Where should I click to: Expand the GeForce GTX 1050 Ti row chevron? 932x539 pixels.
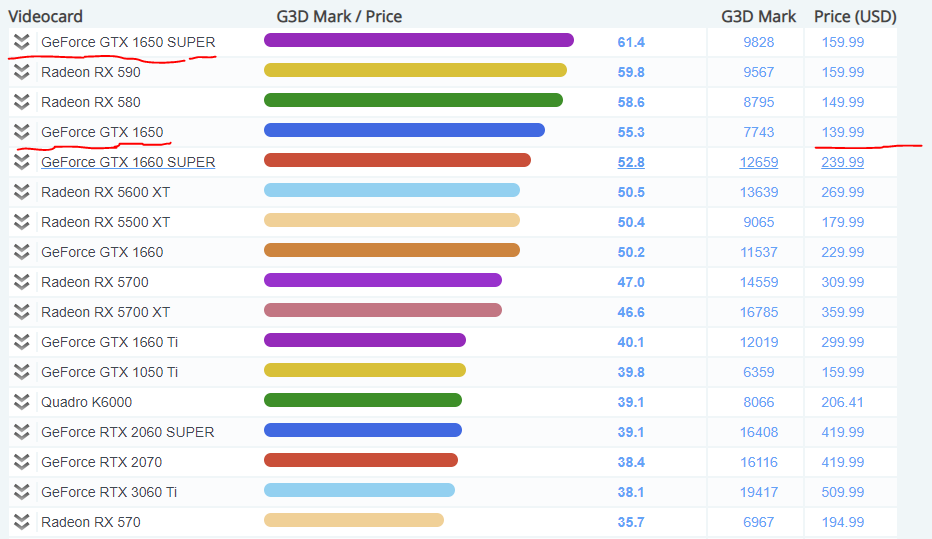[x=22, y=372]
